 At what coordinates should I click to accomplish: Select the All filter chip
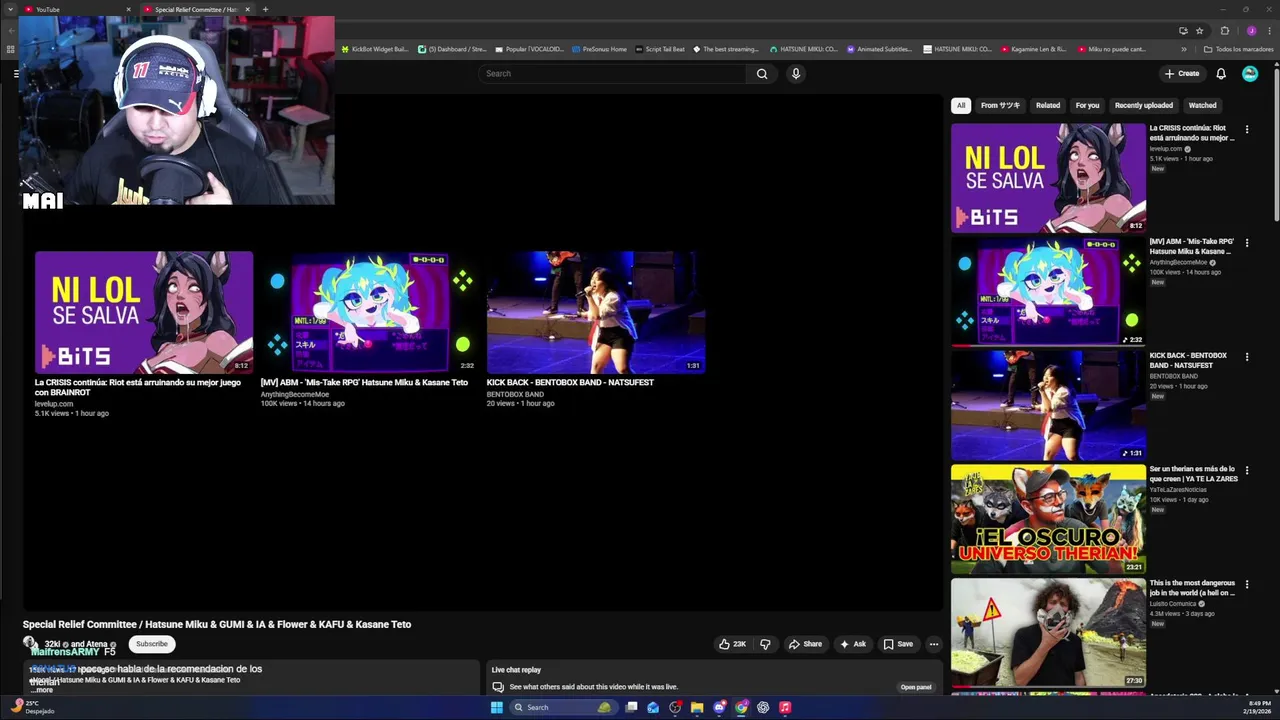click(x=961, y=105)
